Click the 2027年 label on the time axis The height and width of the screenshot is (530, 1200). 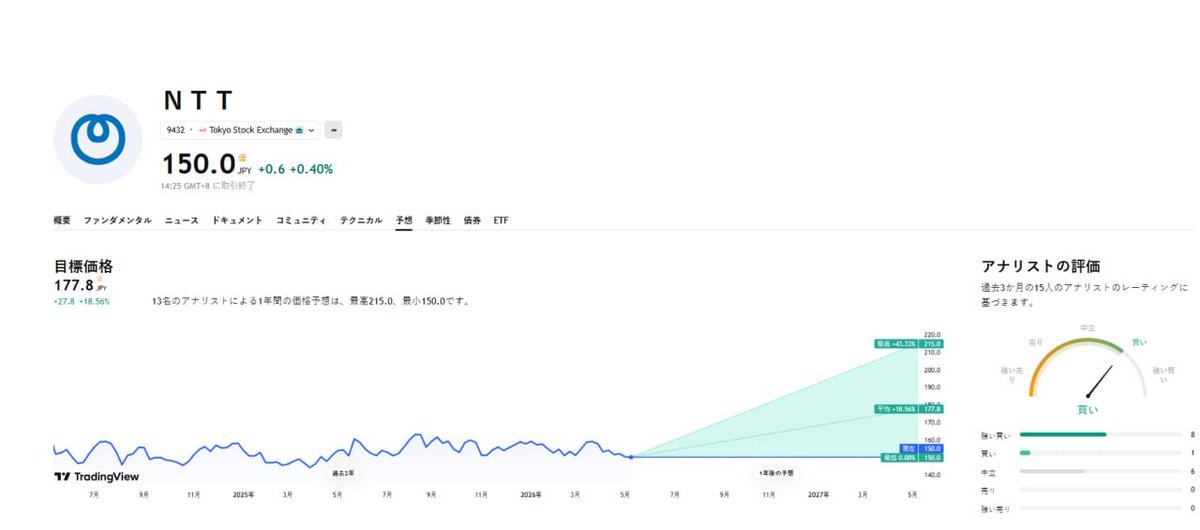[x=819, y=494]
